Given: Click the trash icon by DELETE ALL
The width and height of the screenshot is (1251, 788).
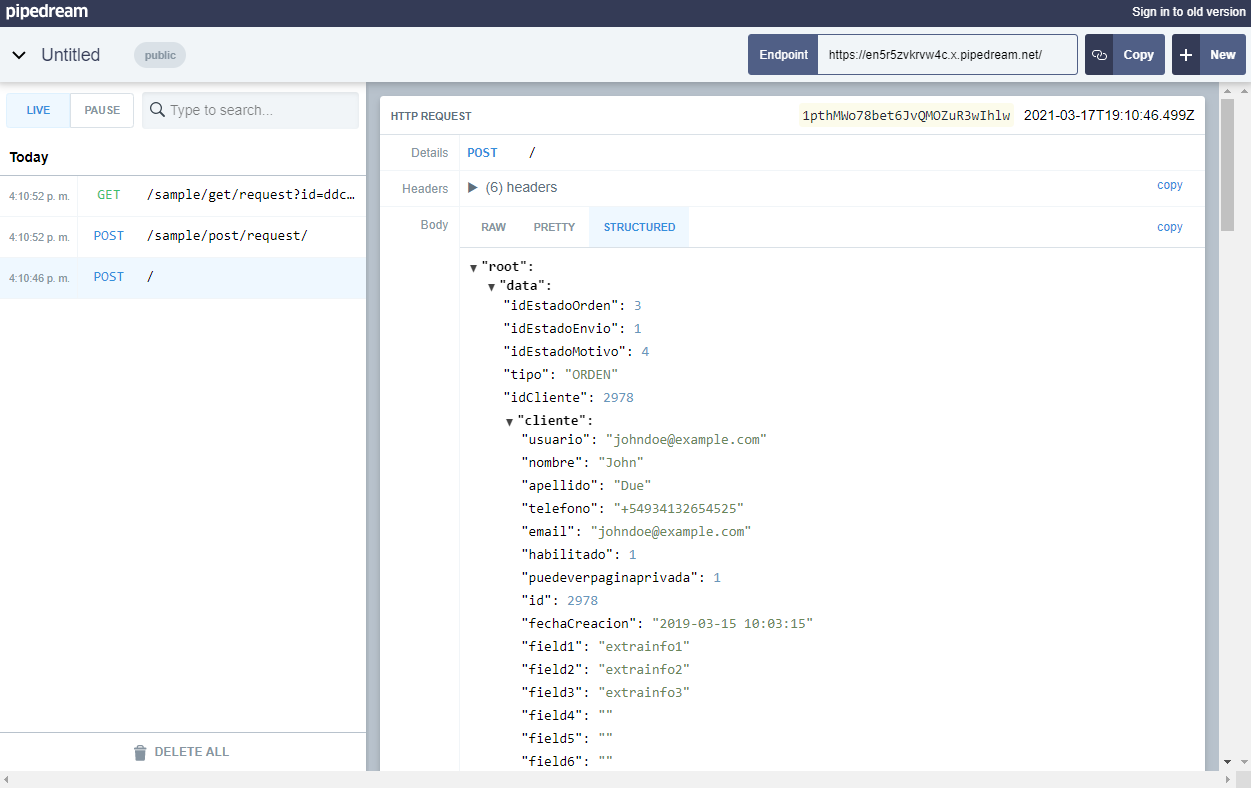Looking at the screenshot, I should tap(141, 752).
